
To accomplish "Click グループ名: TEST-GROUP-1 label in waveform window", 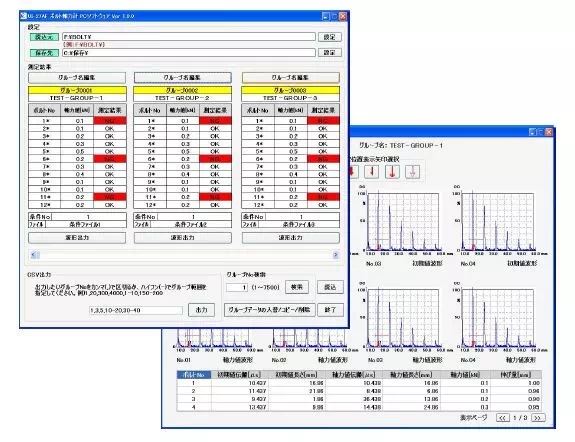I will pyautogui.click(x=401, y=145).
